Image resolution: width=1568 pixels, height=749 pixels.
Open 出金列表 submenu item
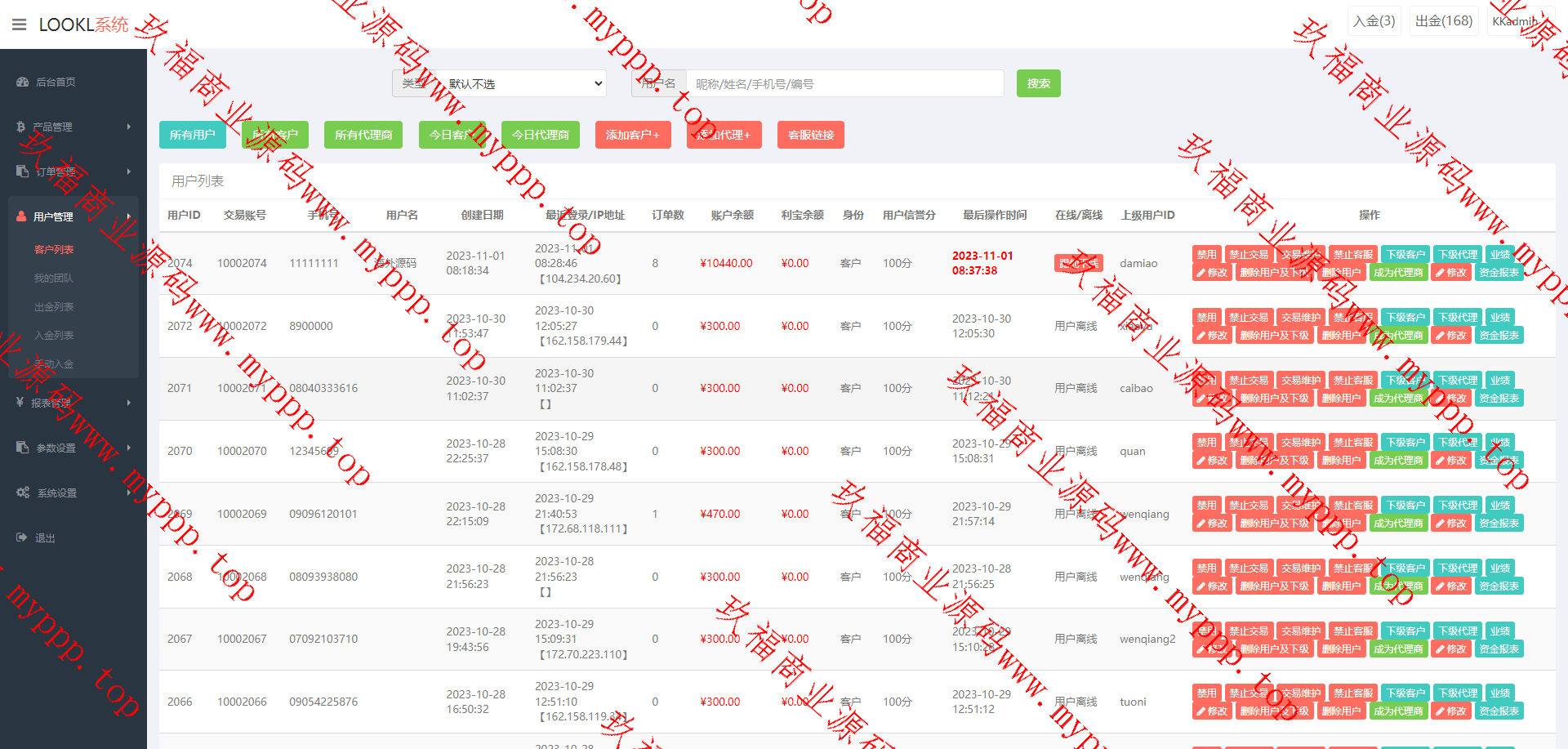click(54, 307)
